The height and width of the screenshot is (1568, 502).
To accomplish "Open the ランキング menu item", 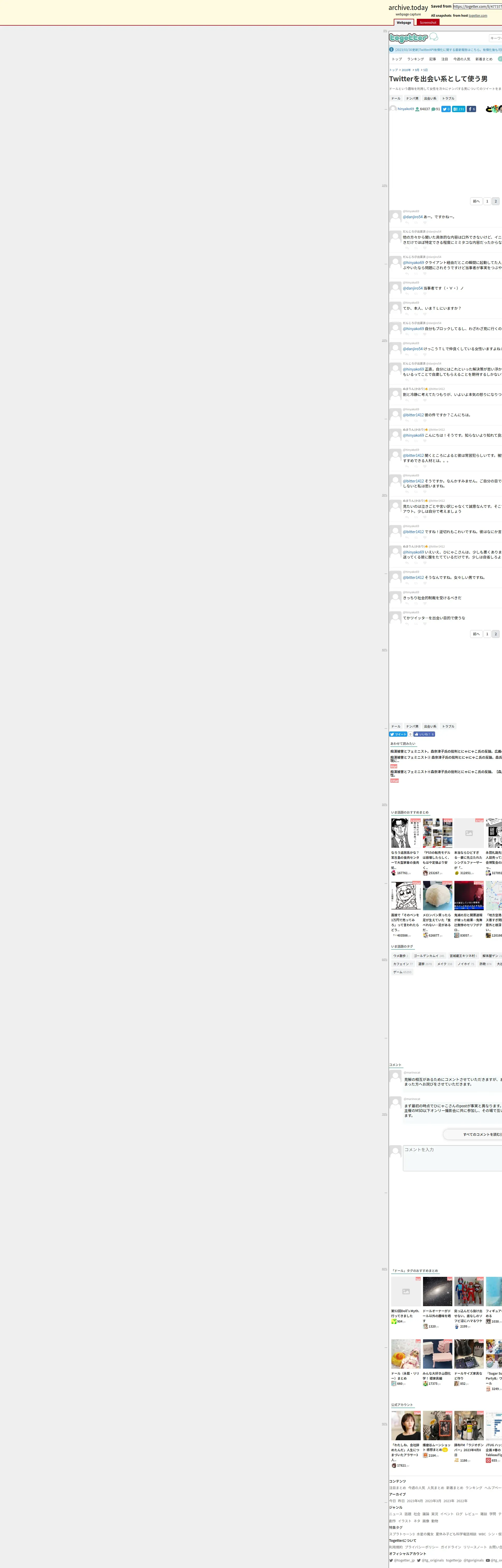I will [x=415, y=59].
